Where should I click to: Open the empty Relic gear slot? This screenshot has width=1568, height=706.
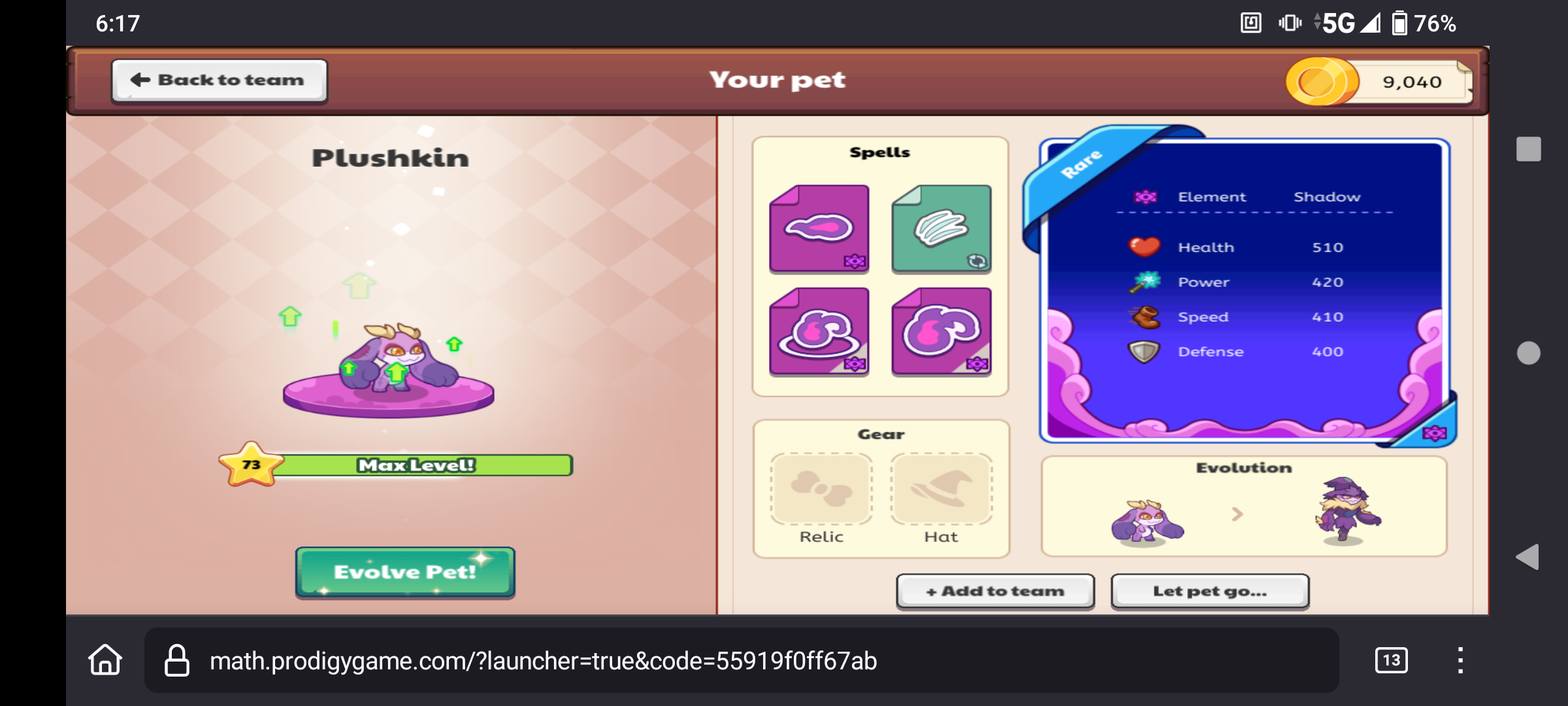(x=821, y=489)
